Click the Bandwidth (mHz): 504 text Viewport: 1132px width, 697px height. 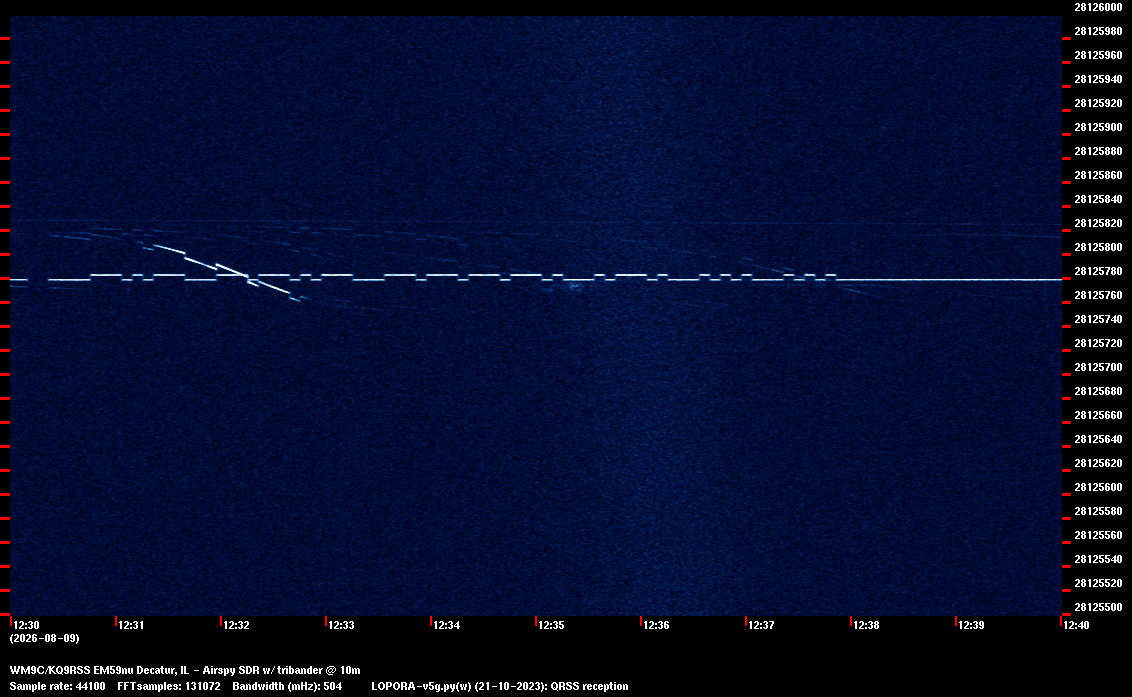pos(287,686)
